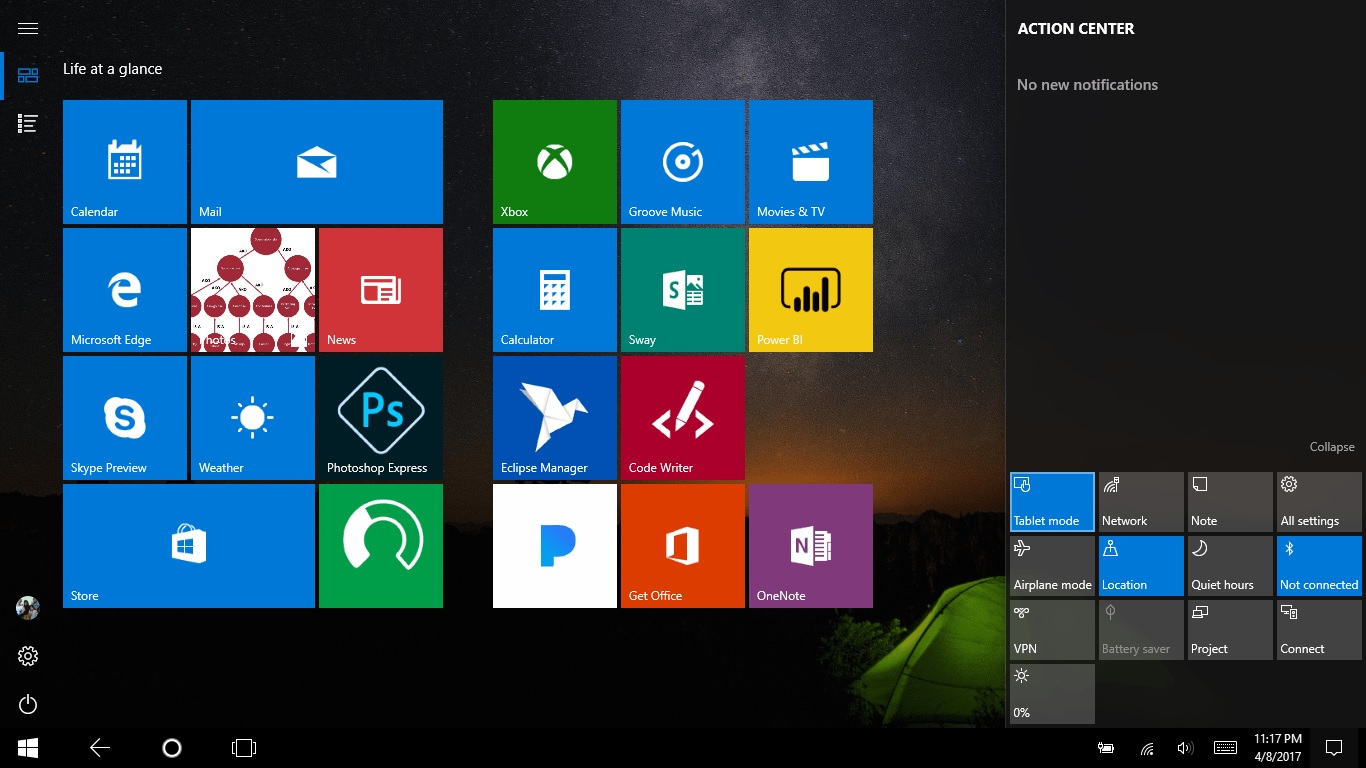Switch to pinned tiles view in sidebar

click(x=27, y=74)
